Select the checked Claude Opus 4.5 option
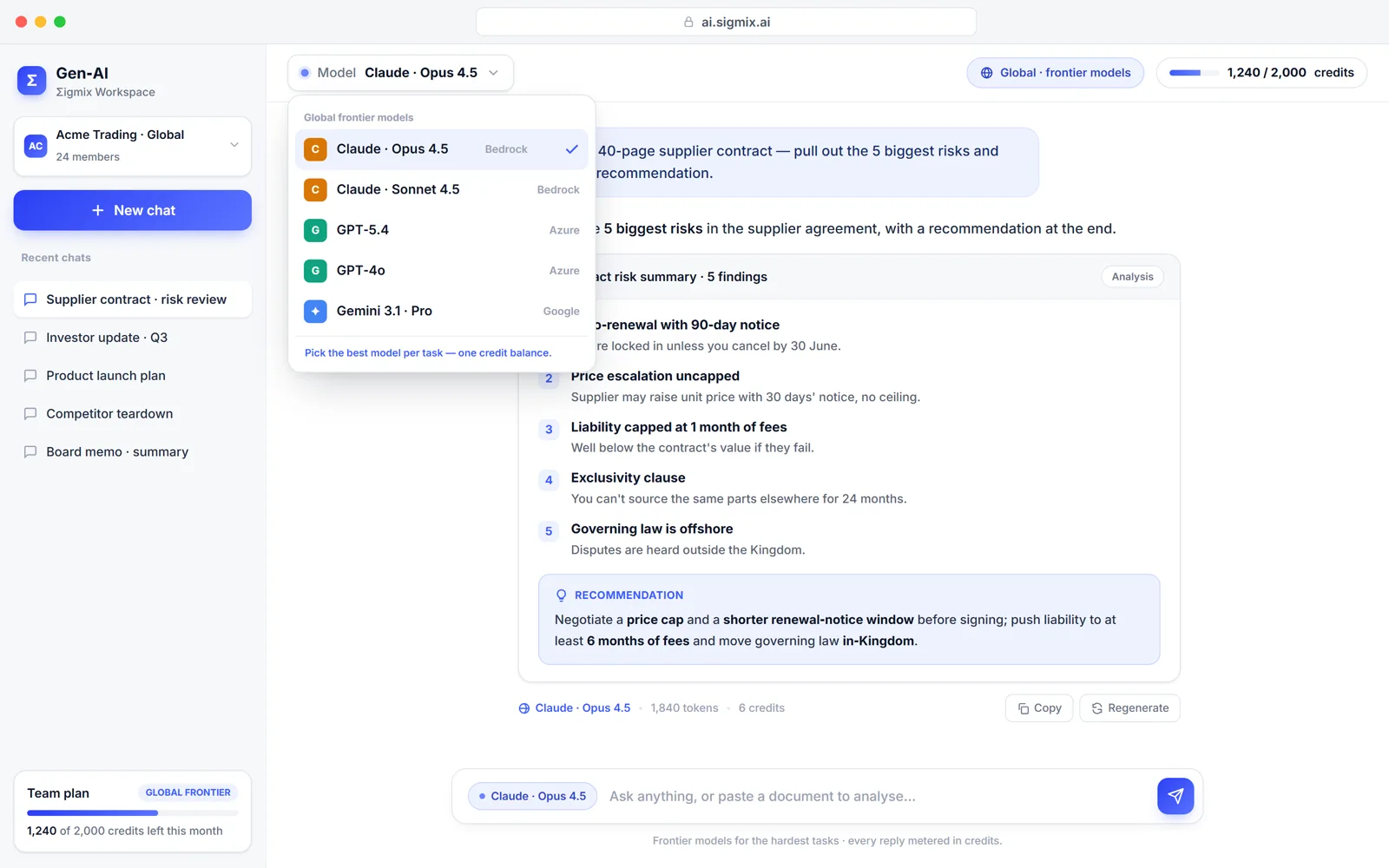The width and height of the screenshot is (1389, 868). pos(442,149)
